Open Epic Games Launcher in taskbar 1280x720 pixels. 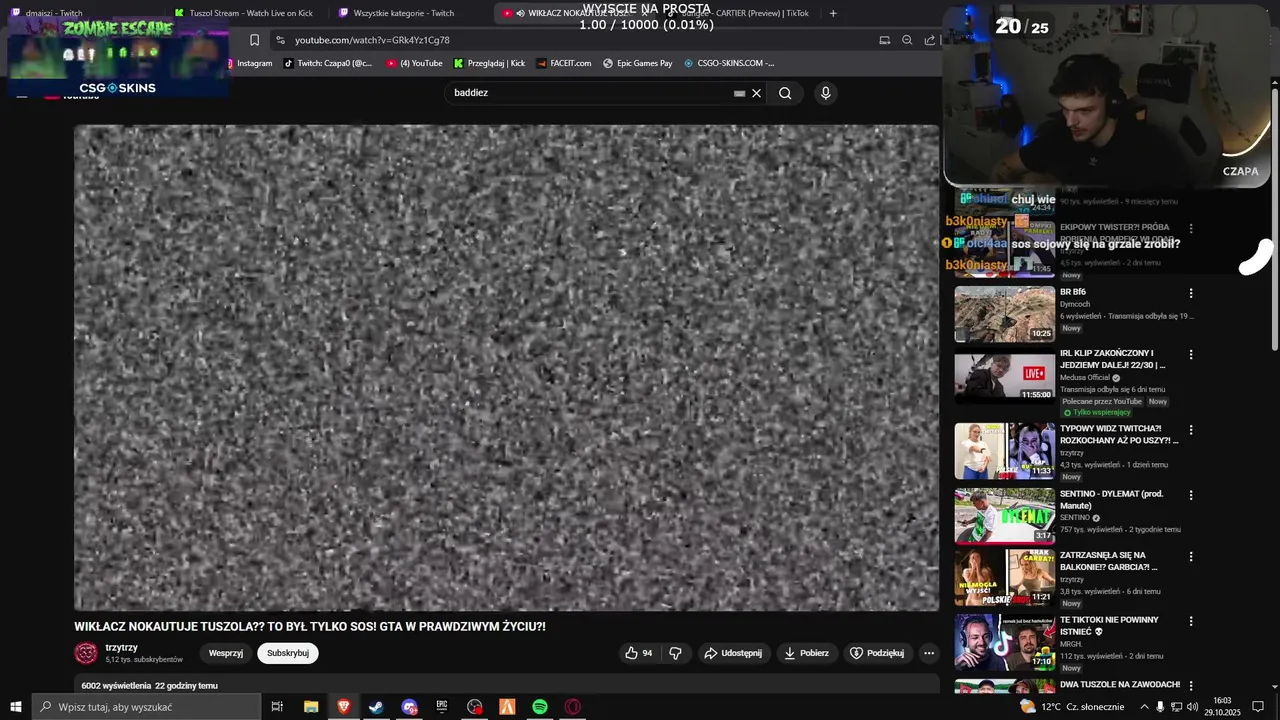tap(442, 707)
